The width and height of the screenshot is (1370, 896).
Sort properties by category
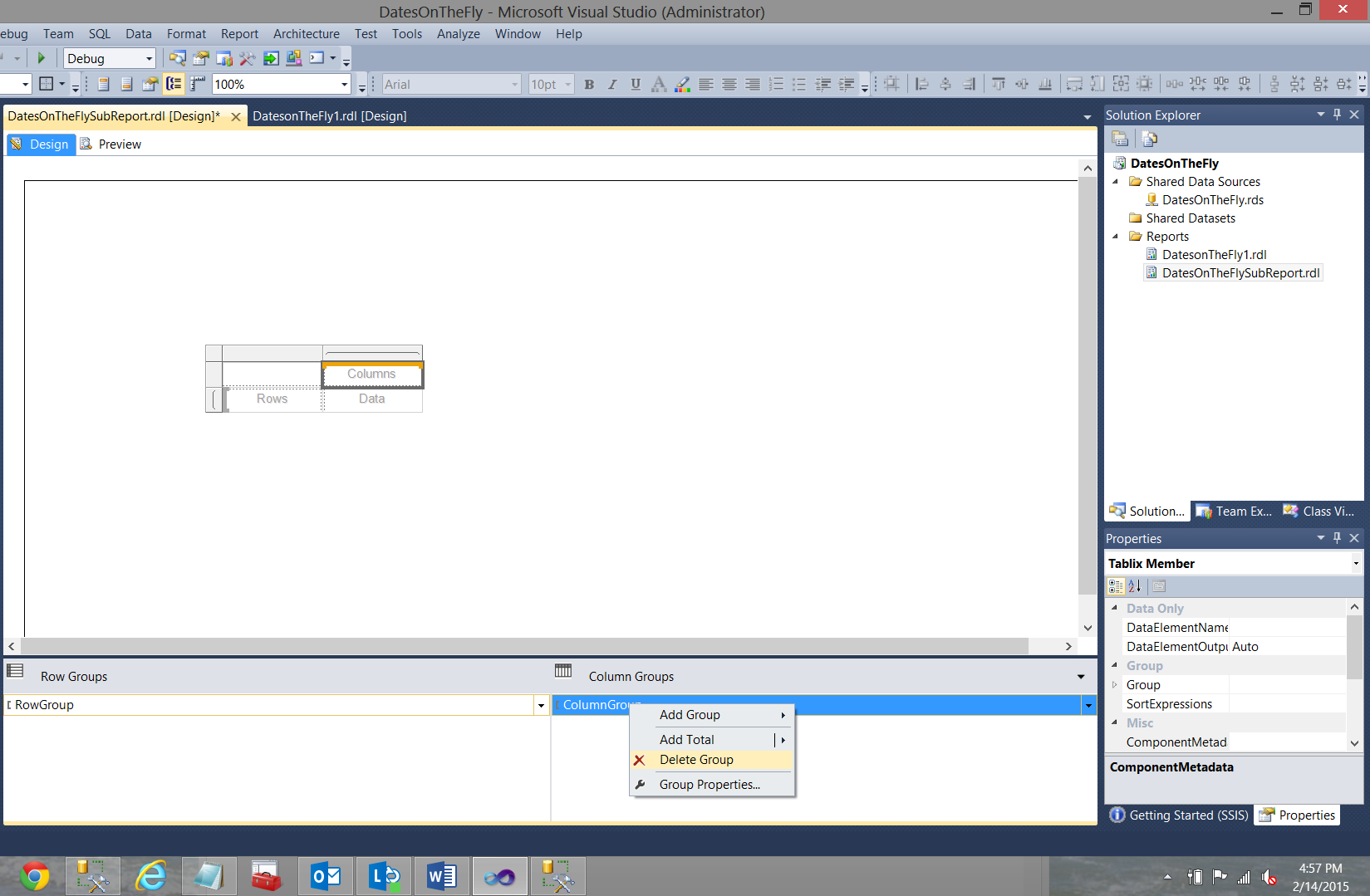click(x=1116, y=586)
